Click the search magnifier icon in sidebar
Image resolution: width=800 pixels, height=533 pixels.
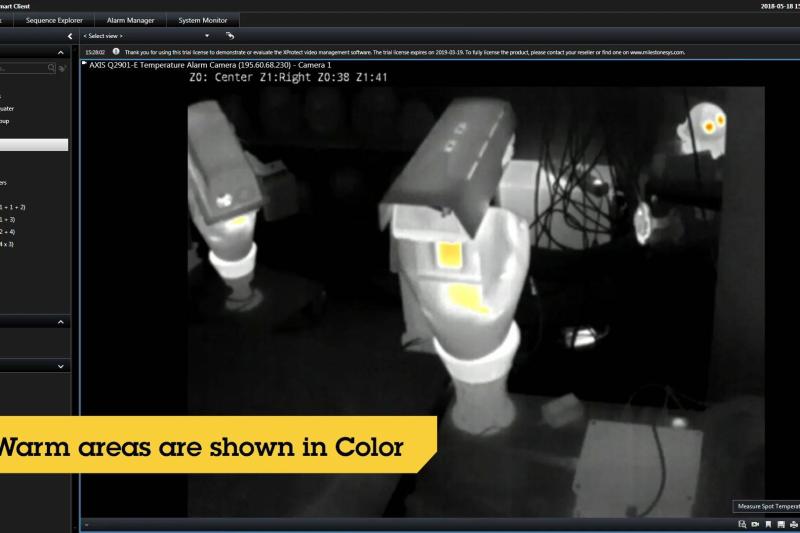50,69
